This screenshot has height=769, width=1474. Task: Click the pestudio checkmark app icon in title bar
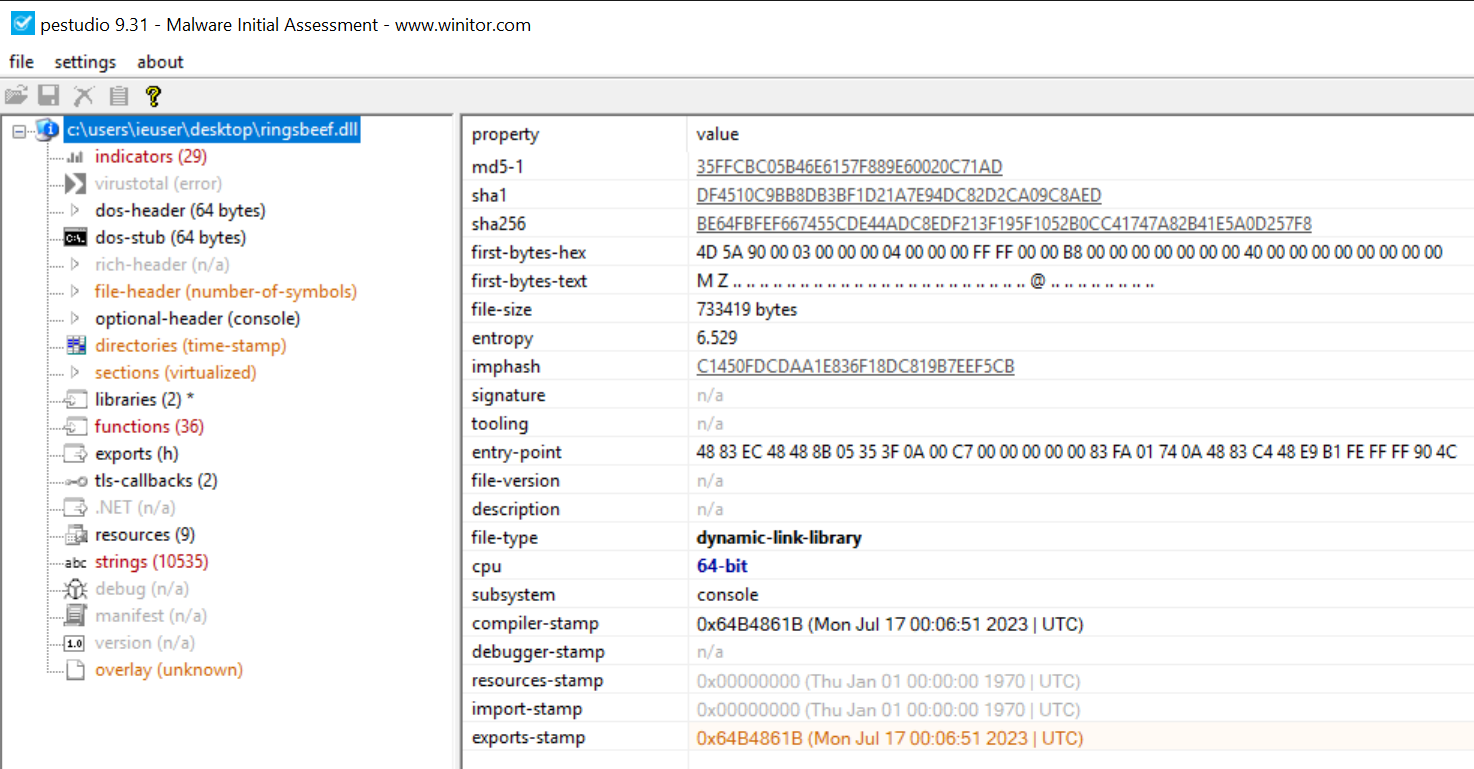coord(22,24)
